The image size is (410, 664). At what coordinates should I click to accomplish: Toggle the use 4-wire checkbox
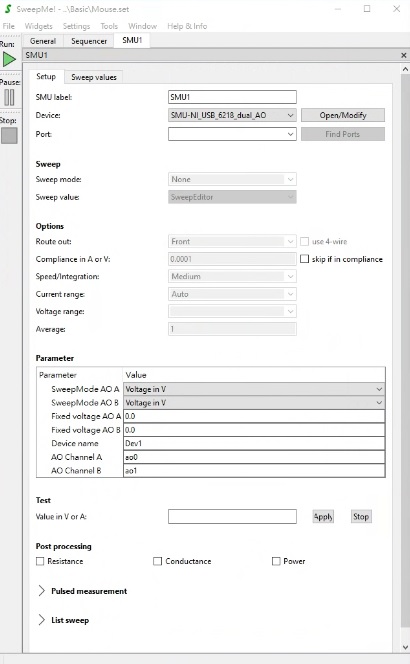point(304,241)
